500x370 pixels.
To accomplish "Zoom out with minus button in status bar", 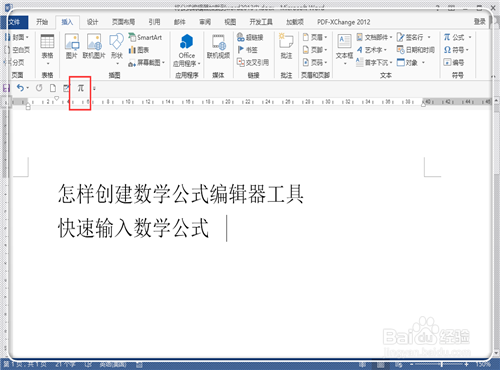I will click(x=412, y=365).
